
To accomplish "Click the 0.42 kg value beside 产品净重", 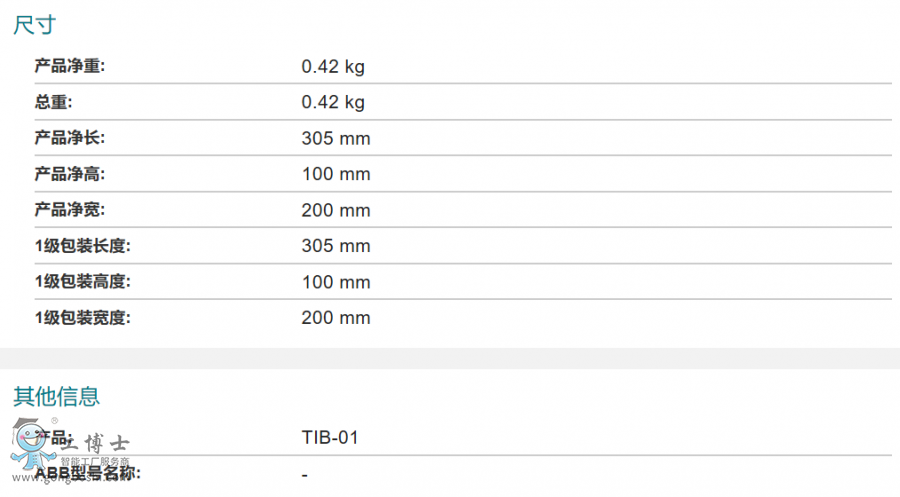I will 333,67.
